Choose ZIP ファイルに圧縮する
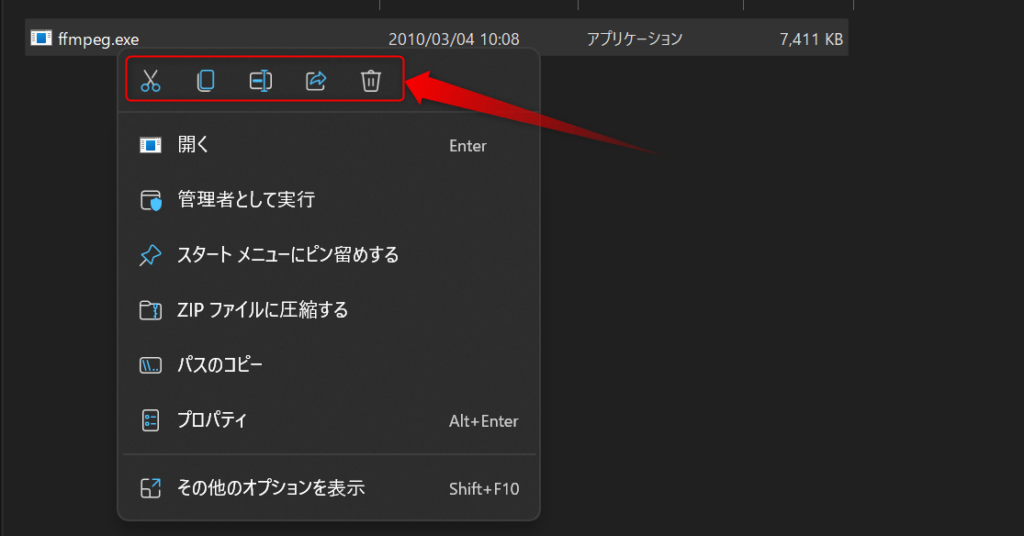Viewport: 1024px width, 536px height. (329, 309)
